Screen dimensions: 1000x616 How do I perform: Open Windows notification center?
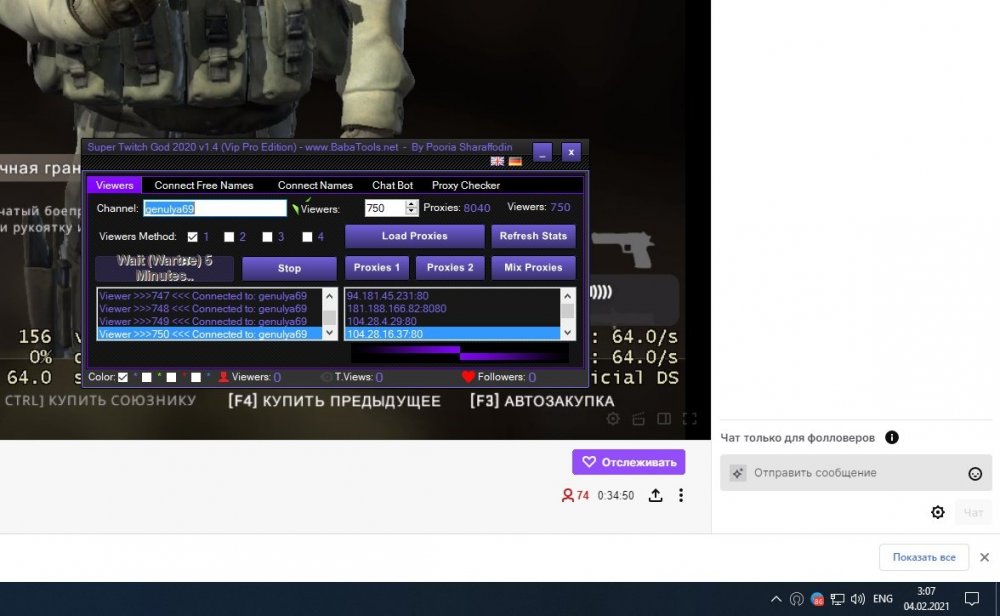point(973,599)
